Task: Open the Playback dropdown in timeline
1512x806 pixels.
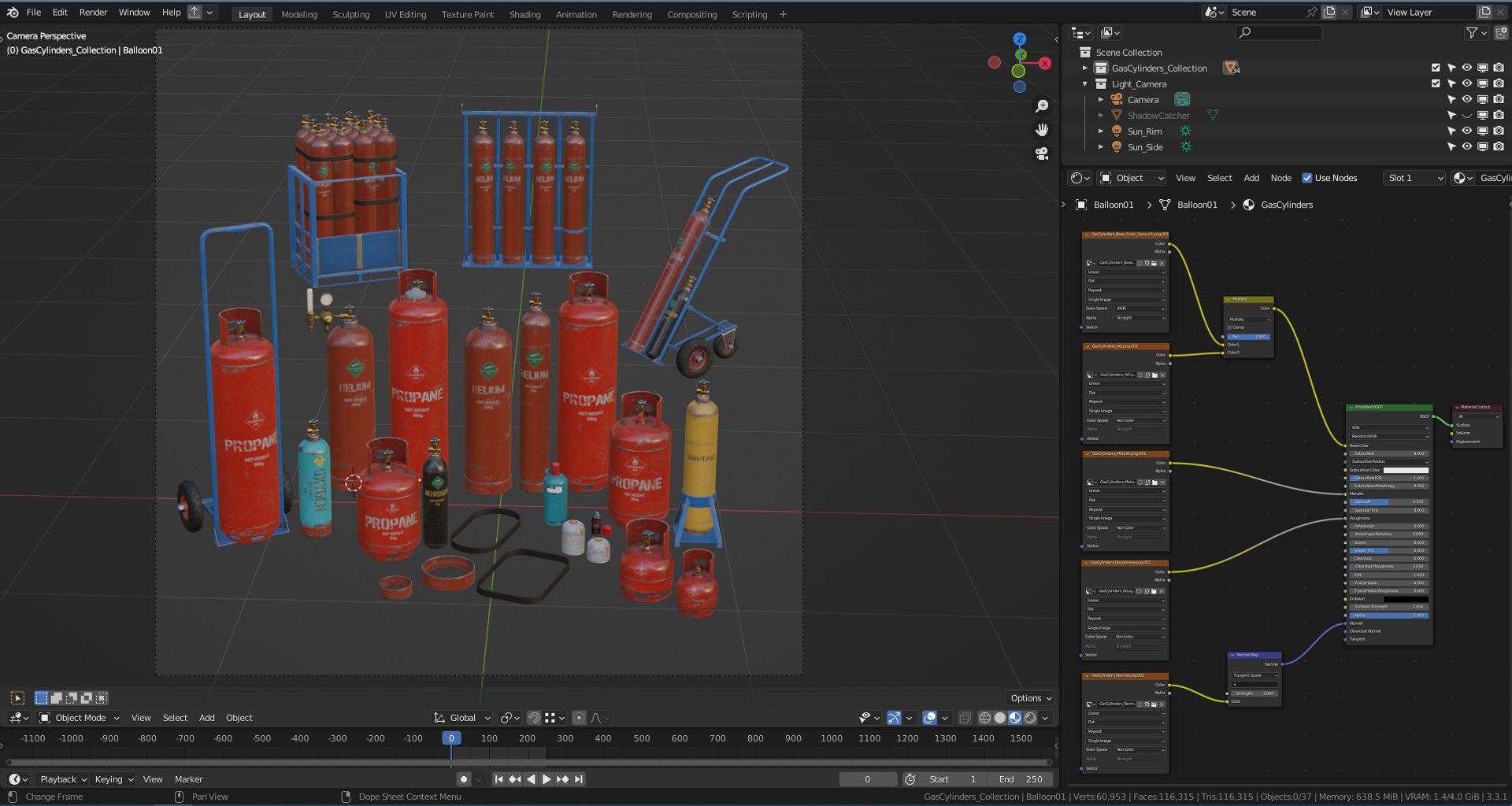Action: [63, 779]
